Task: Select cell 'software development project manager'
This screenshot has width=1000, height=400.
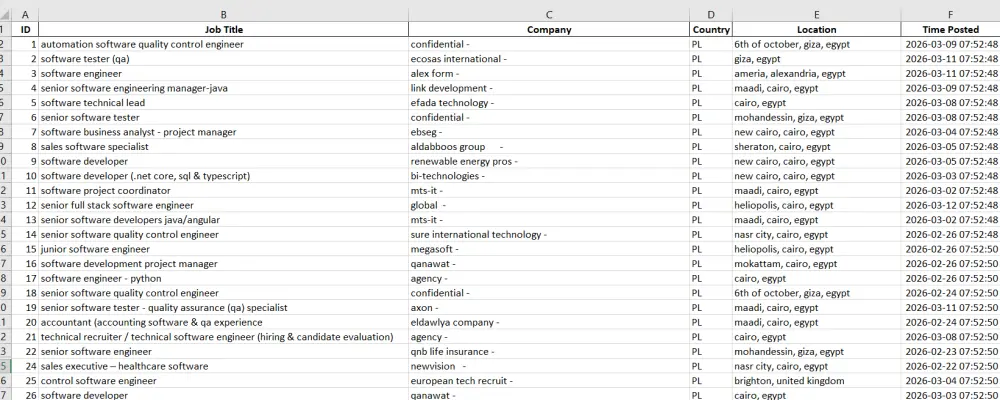Action: click(224, 265)
